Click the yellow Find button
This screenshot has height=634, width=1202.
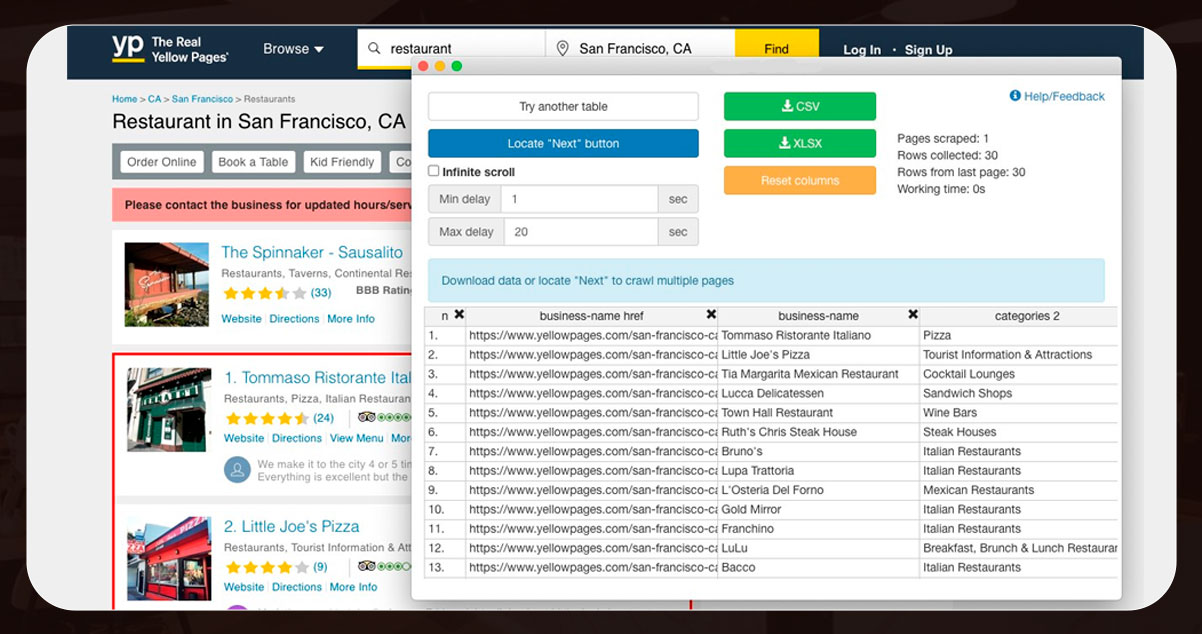pos(776,49)
